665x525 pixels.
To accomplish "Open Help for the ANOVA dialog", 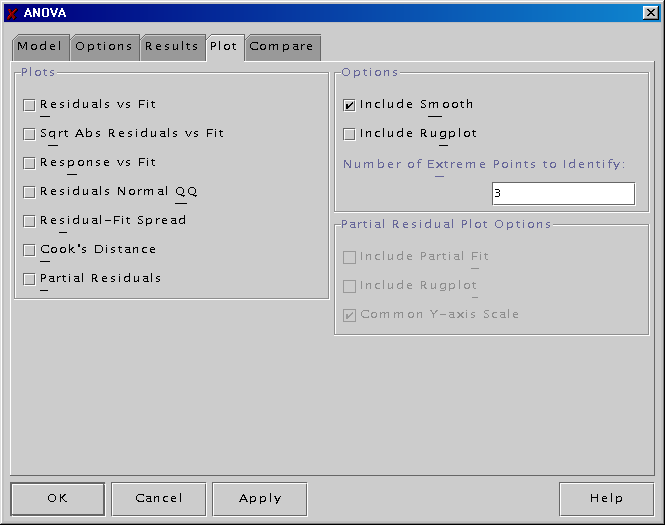I will 606,498.
